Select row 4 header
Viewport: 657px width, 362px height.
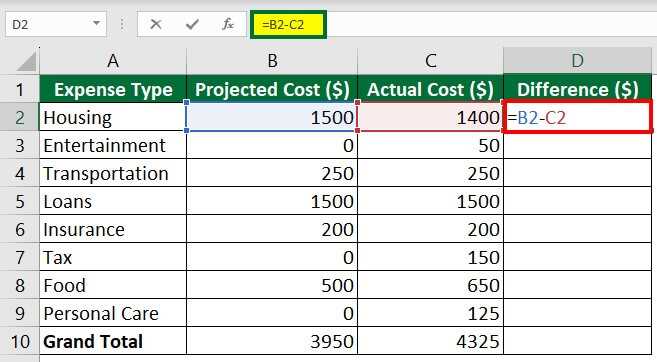coord(20,173)
